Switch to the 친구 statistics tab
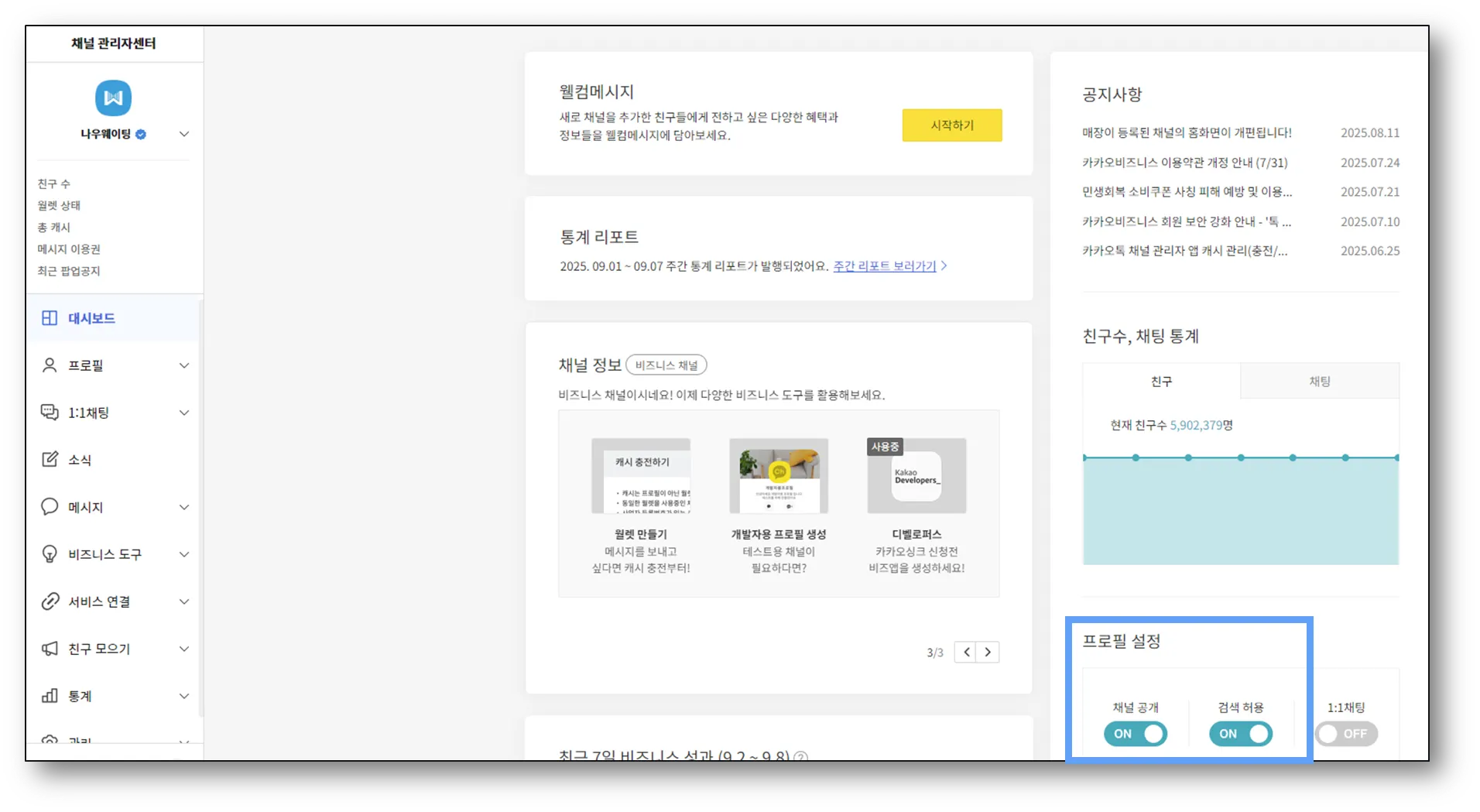1480x812 pixels. click(1161, 381)
